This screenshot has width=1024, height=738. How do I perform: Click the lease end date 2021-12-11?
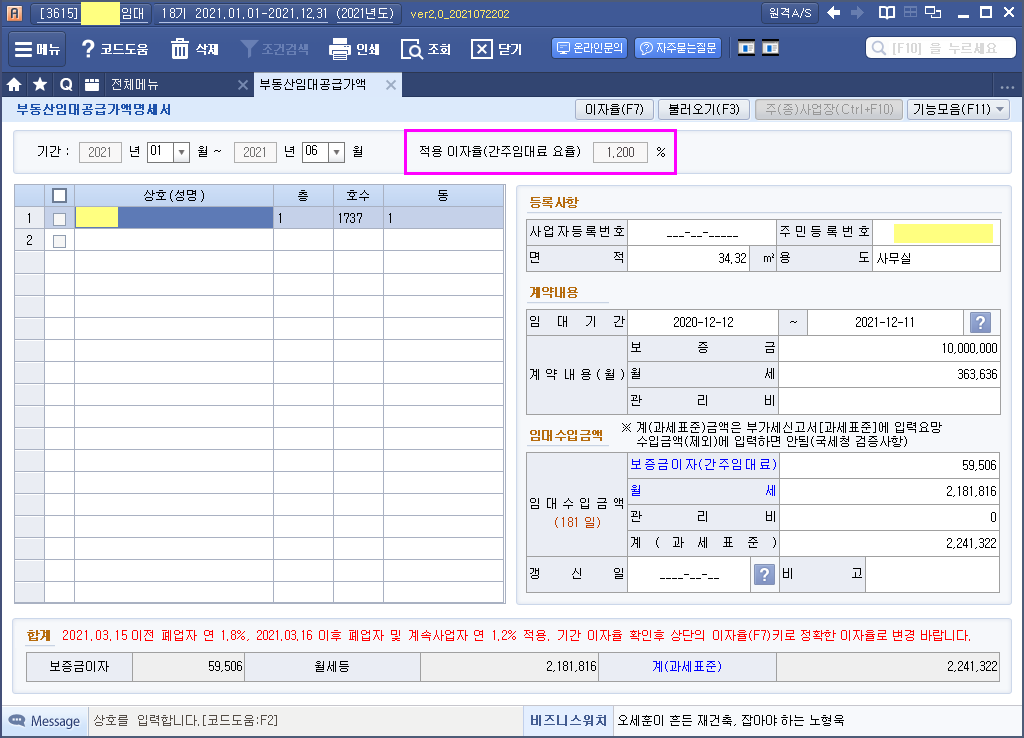point(884,322)
